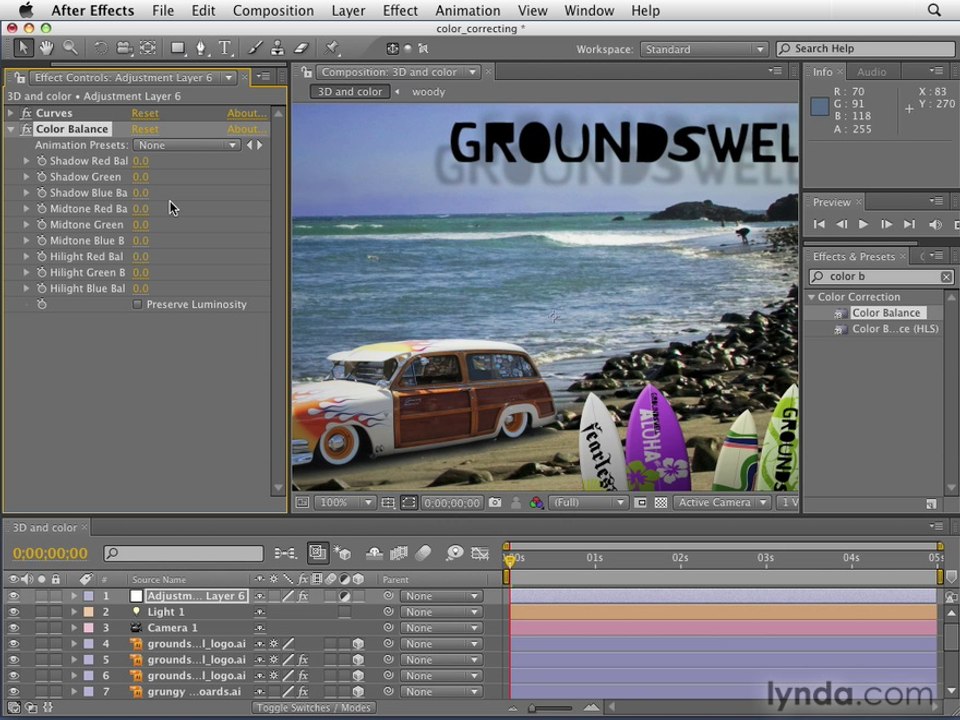Toggle Hilight Blue Balance stopwatch
The image size is (960, 720).
pos(42,288)
